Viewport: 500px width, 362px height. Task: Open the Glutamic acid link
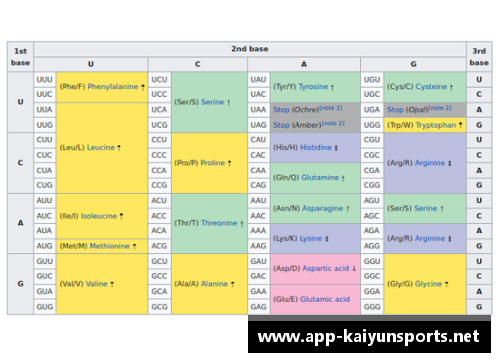coord(325,299)
